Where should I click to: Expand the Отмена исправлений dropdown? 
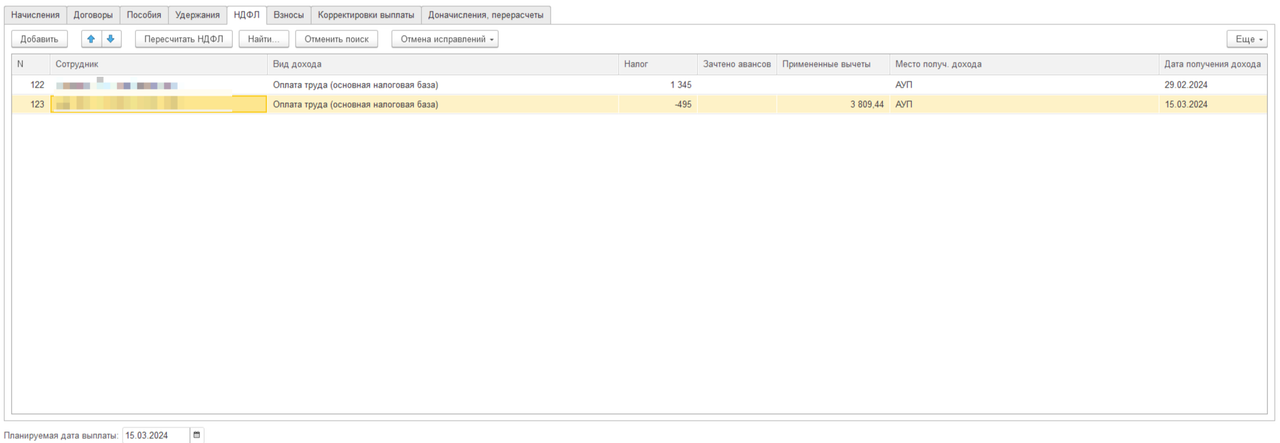click(445, 39)
